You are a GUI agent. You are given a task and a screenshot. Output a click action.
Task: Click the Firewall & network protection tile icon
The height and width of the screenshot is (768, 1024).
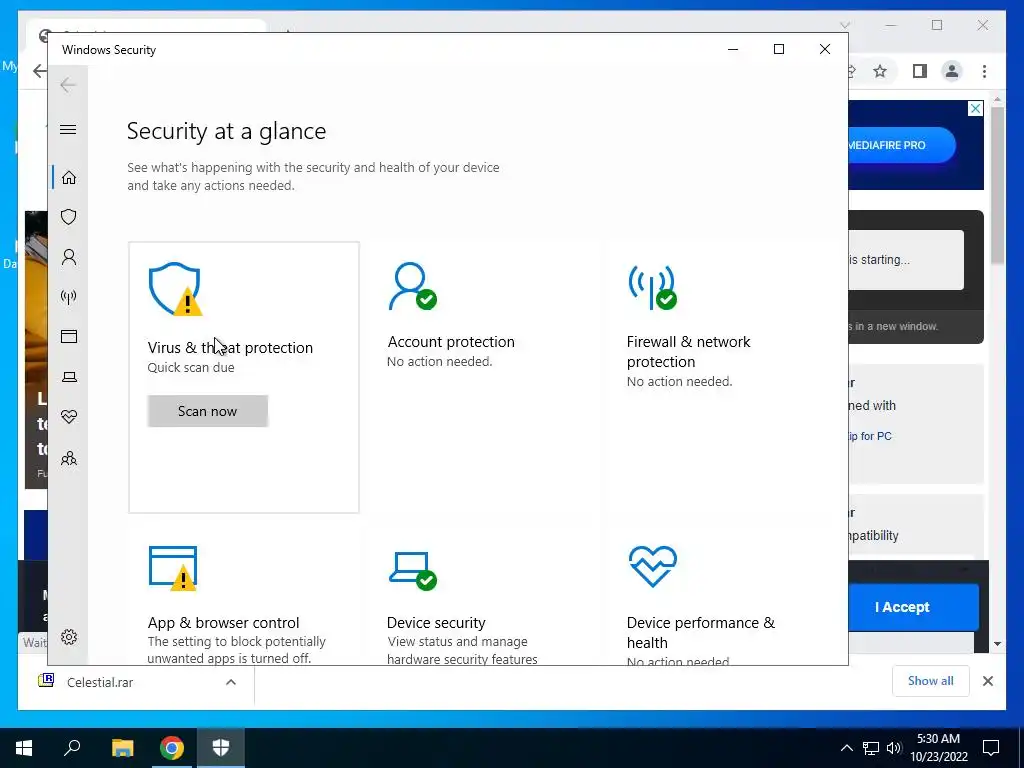652,286
